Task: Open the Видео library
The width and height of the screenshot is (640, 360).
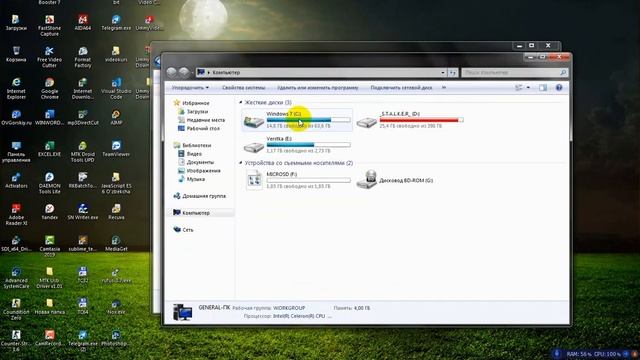Action: click(194, 154)
